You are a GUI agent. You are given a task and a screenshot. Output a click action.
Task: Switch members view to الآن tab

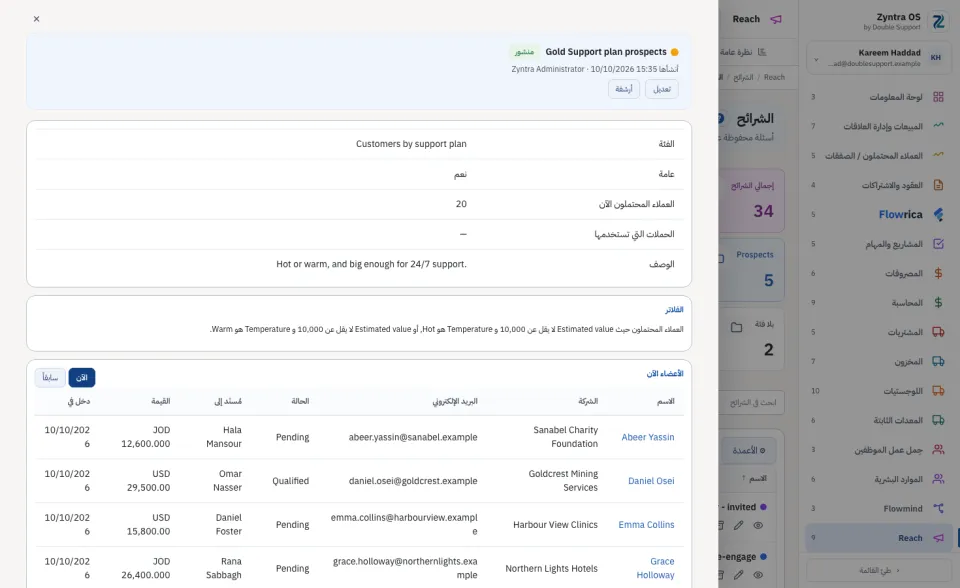pyautogui.click(x=81, y=377)
